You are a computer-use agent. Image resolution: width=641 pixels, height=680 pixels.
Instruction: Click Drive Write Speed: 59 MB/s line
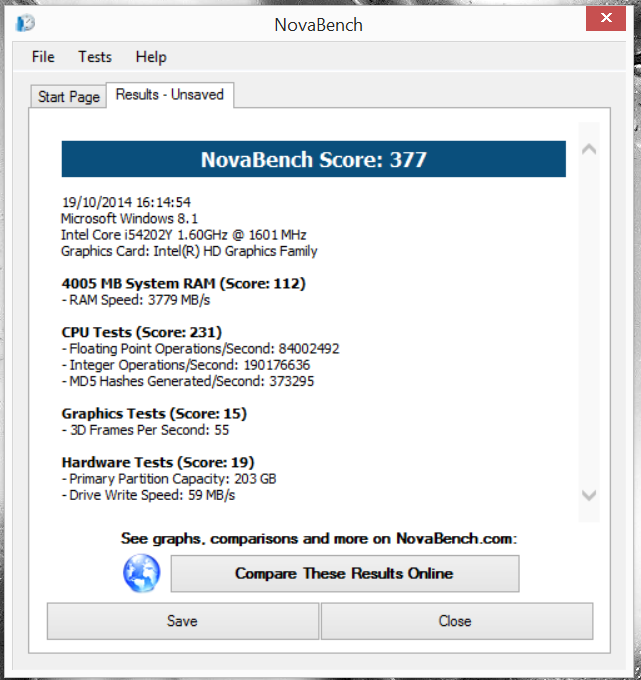[148, 495]
